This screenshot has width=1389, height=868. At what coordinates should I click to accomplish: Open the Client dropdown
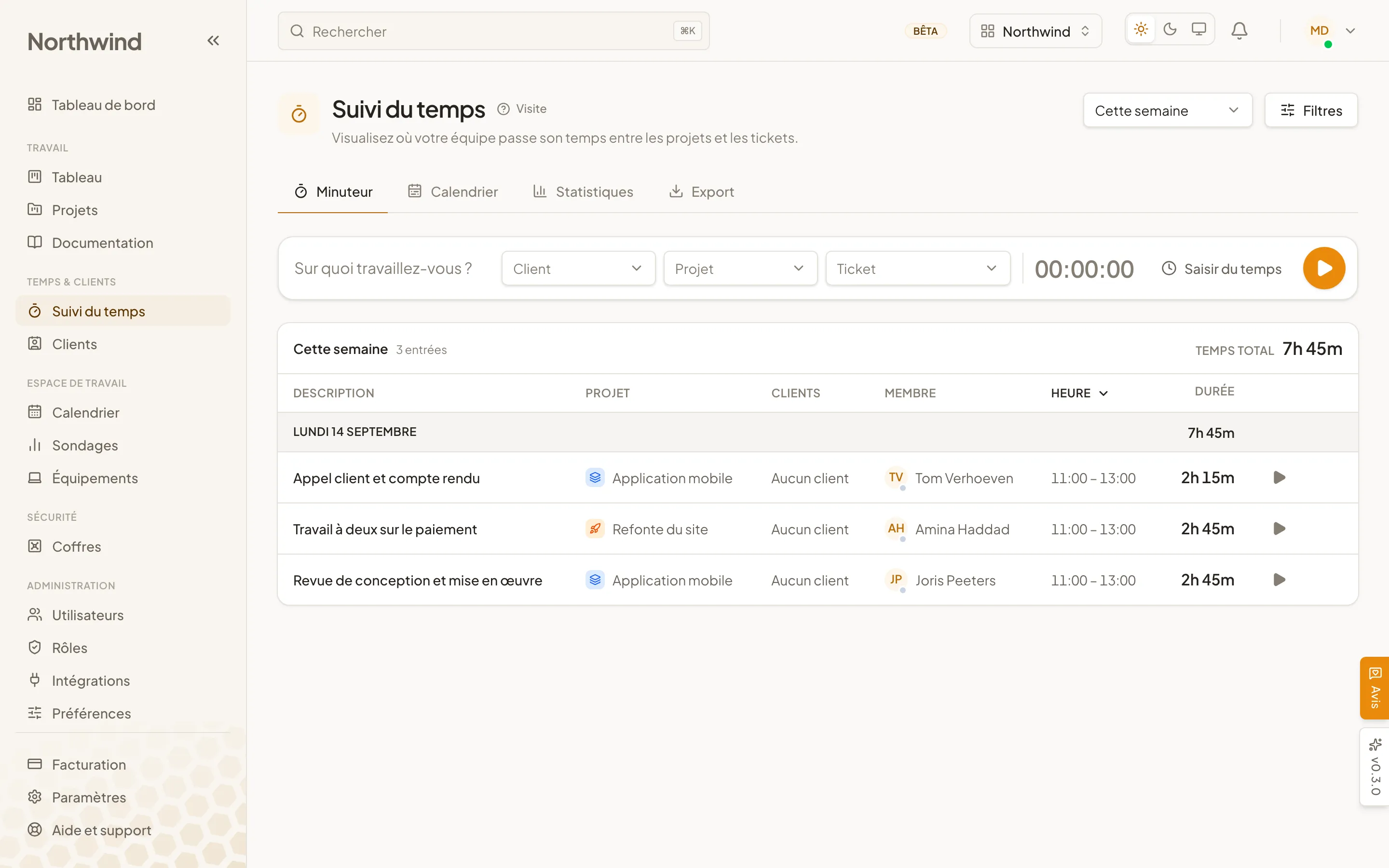[x=578, y=268]
